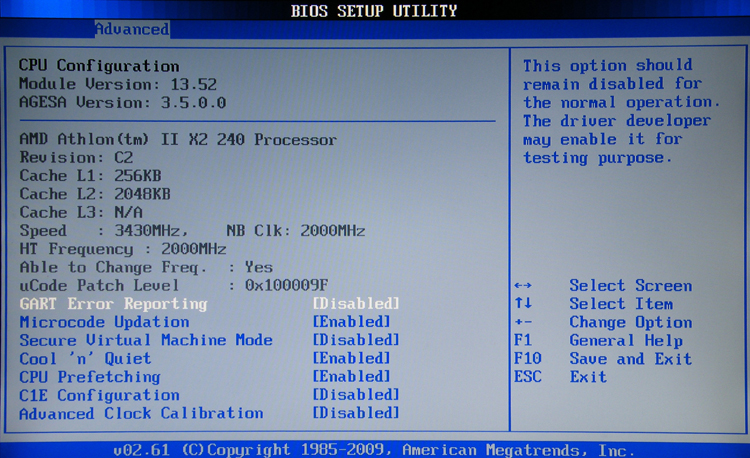Click Cache L3: N/A line
Viewport: 750px width, 458px height.
81,212
